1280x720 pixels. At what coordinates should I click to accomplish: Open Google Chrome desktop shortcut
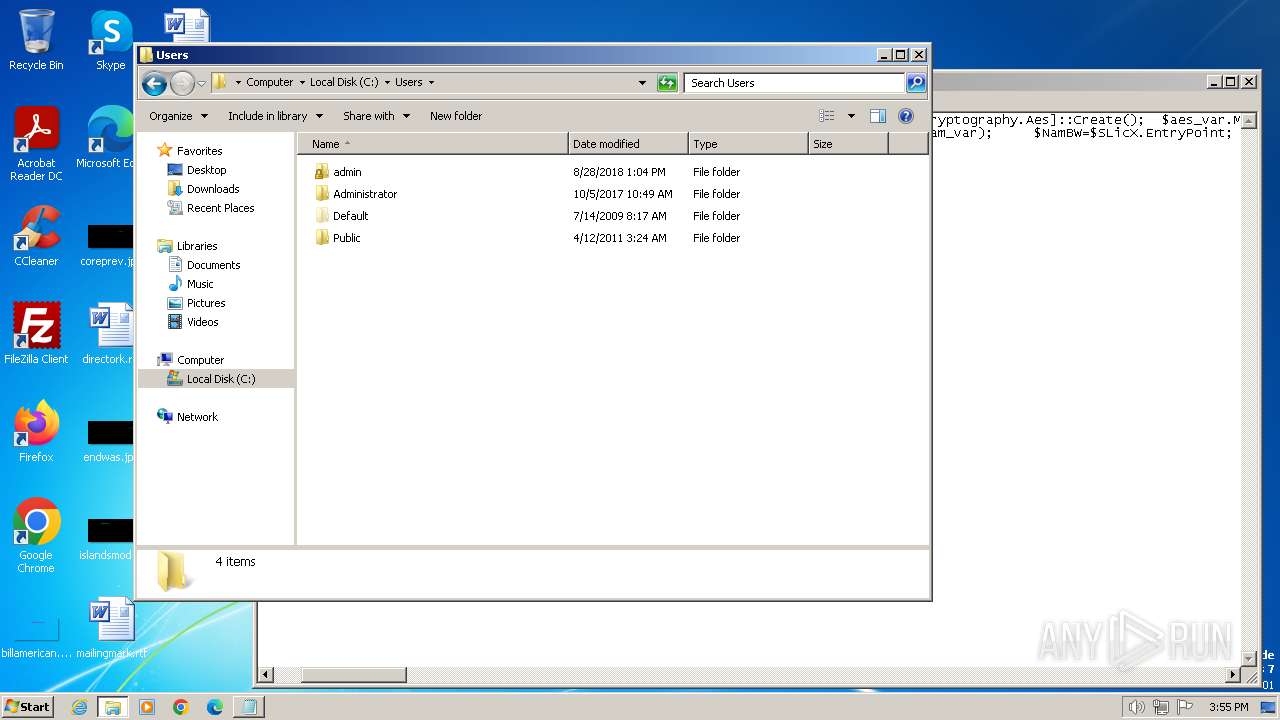pos(36,536)
